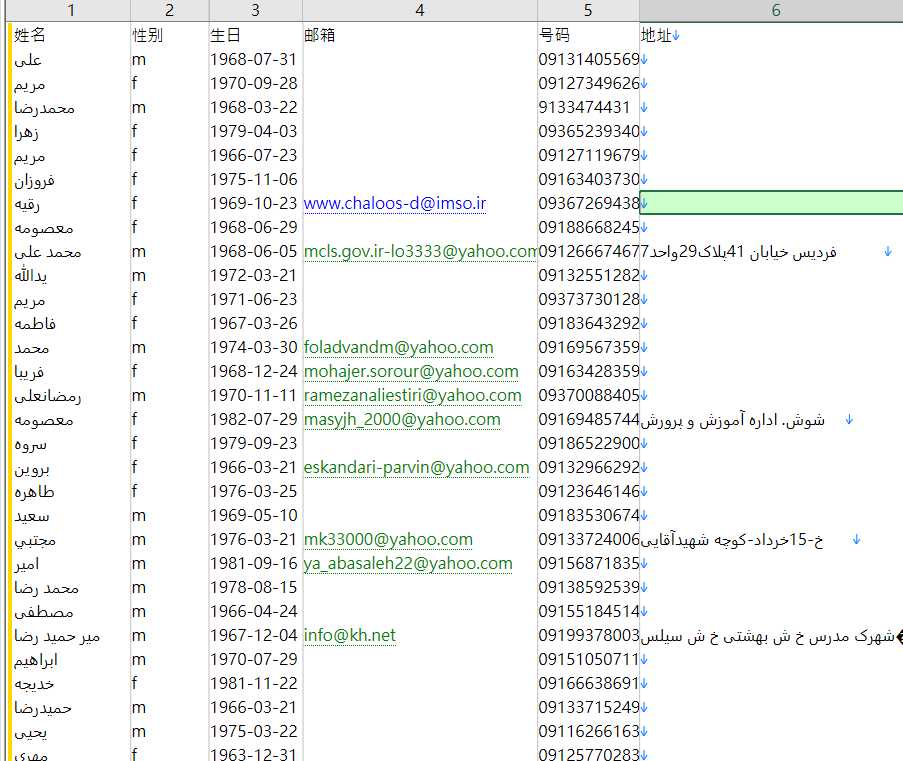Screen dimensions: 903x761
Task: Select birthday cell 1979-04-03
Action: coord(255,131)
